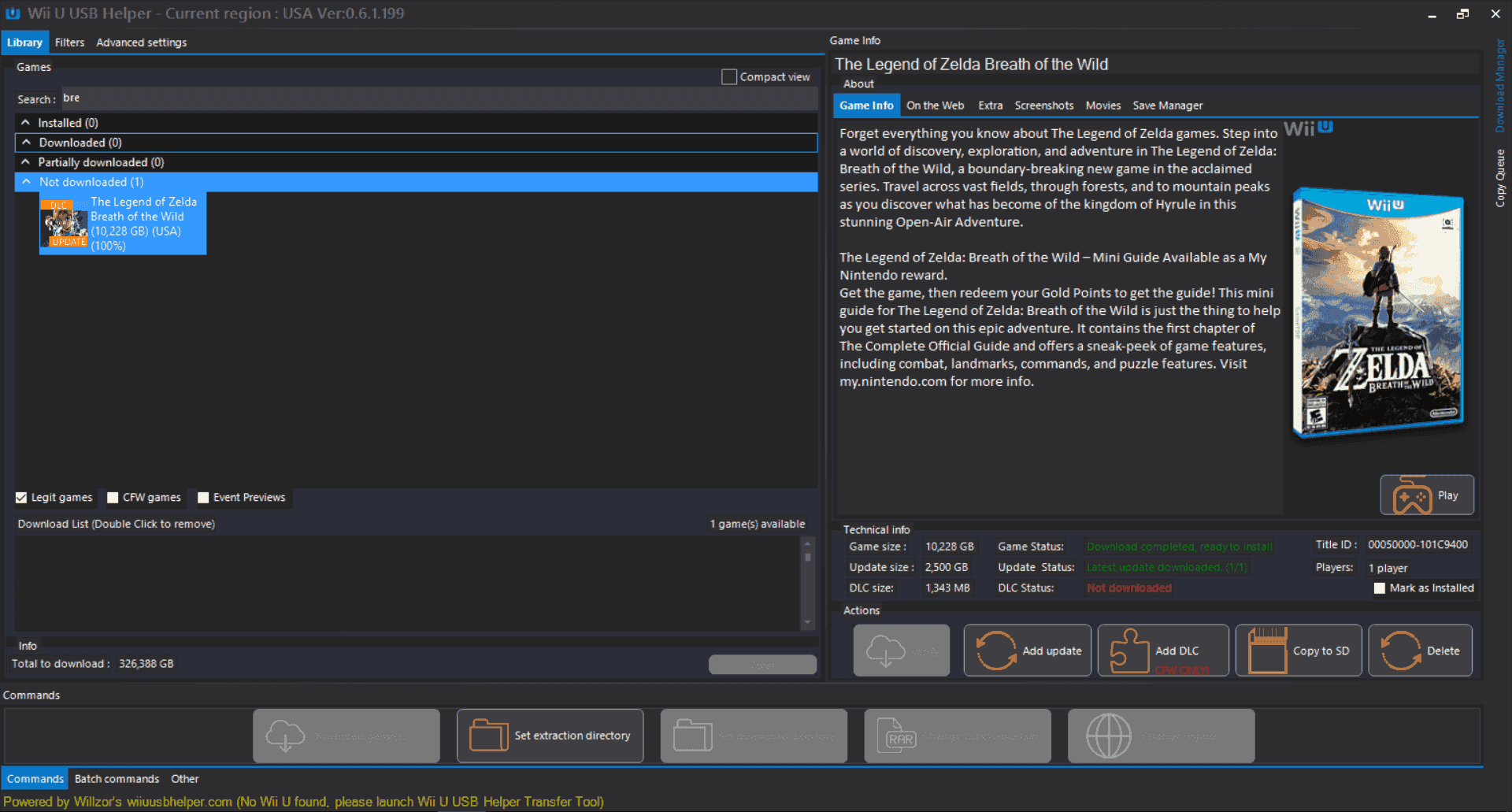Click the 'Latest update downloaded' status text
Screen dimensions: 1512x812
pos(1167,567)
